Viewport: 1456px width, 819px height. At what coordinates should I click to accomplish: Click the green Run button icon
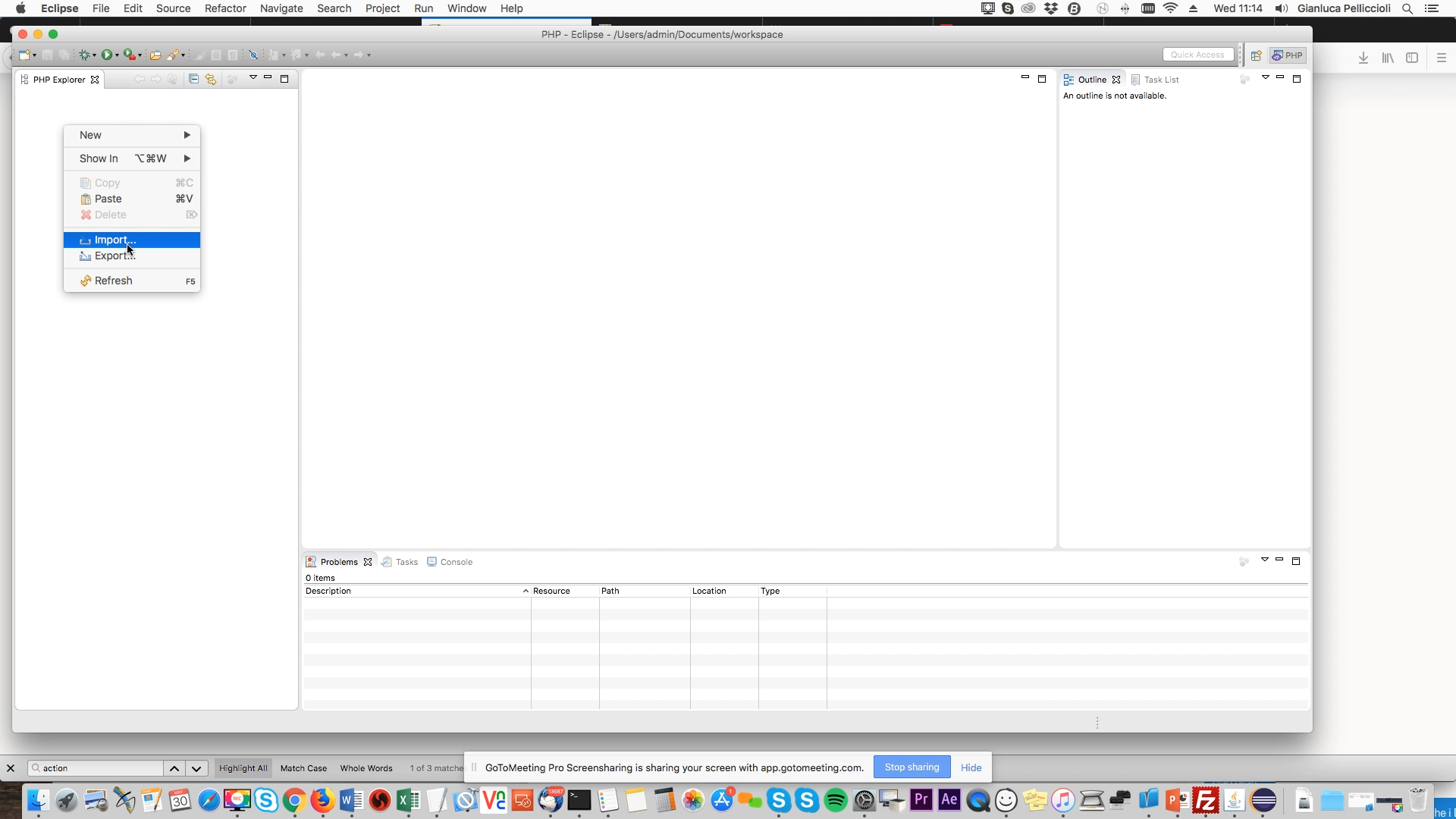[107, 55]
